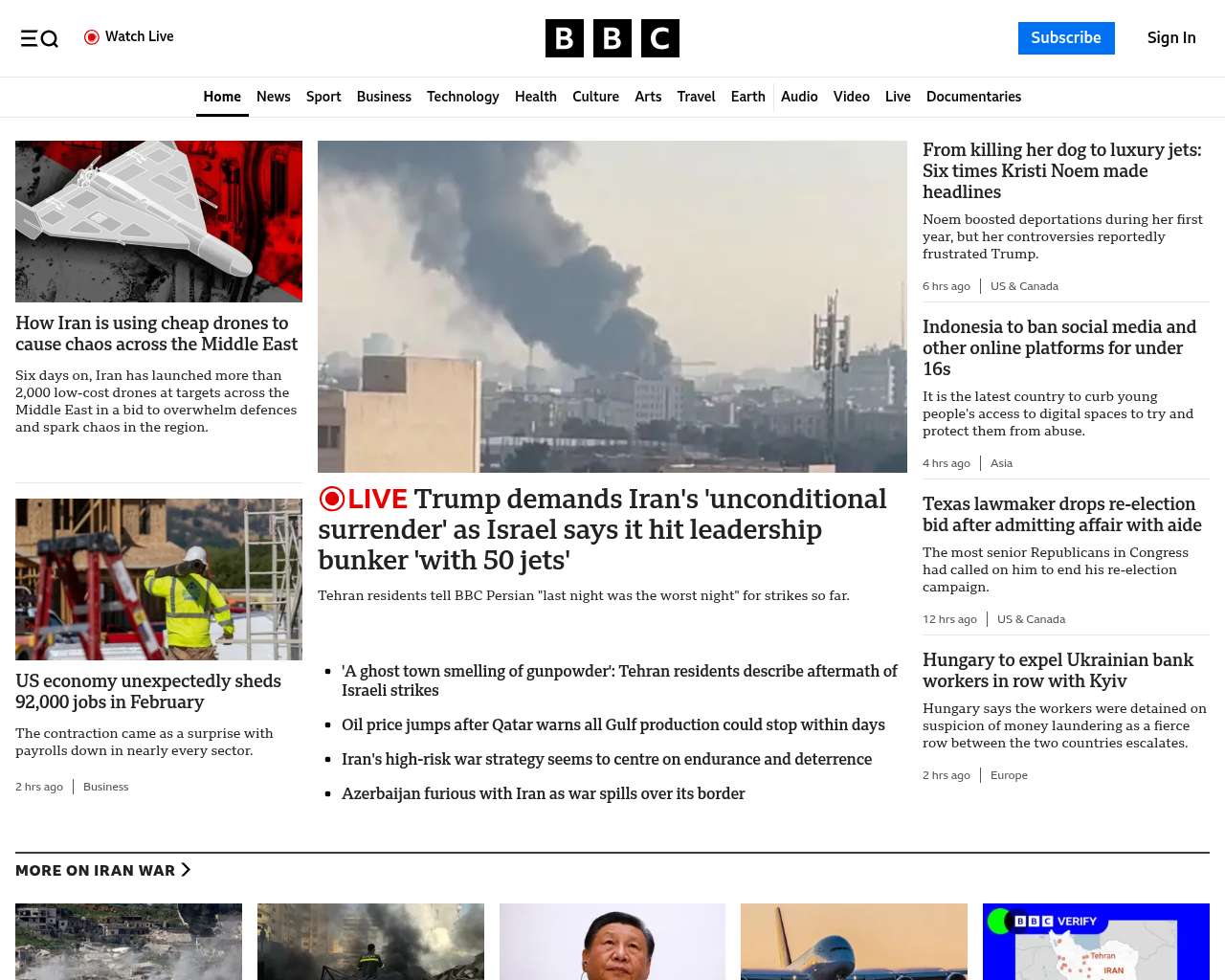Open 'US economy unexpectedly sheds 92,000 jobs' story
This screenshot has height=980, width=1225.
148,692
